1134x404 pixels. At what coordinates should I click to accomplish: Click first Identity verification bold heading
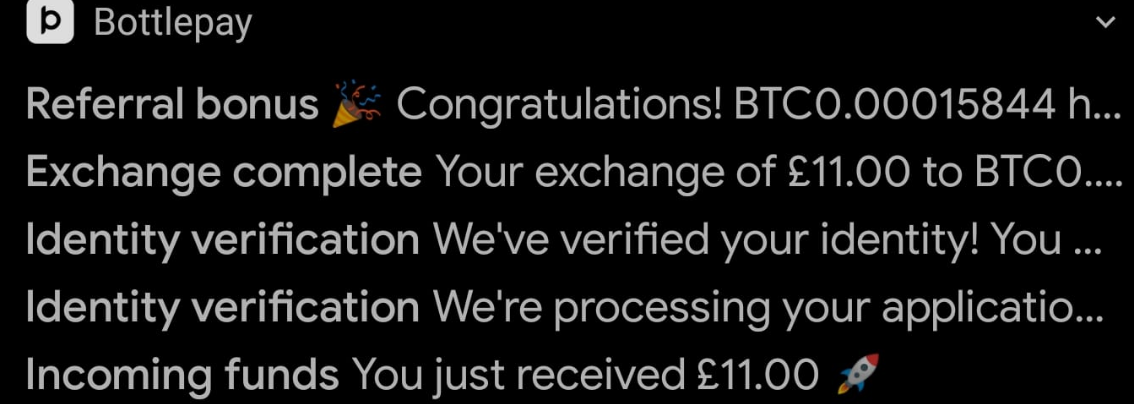(222, 240)
